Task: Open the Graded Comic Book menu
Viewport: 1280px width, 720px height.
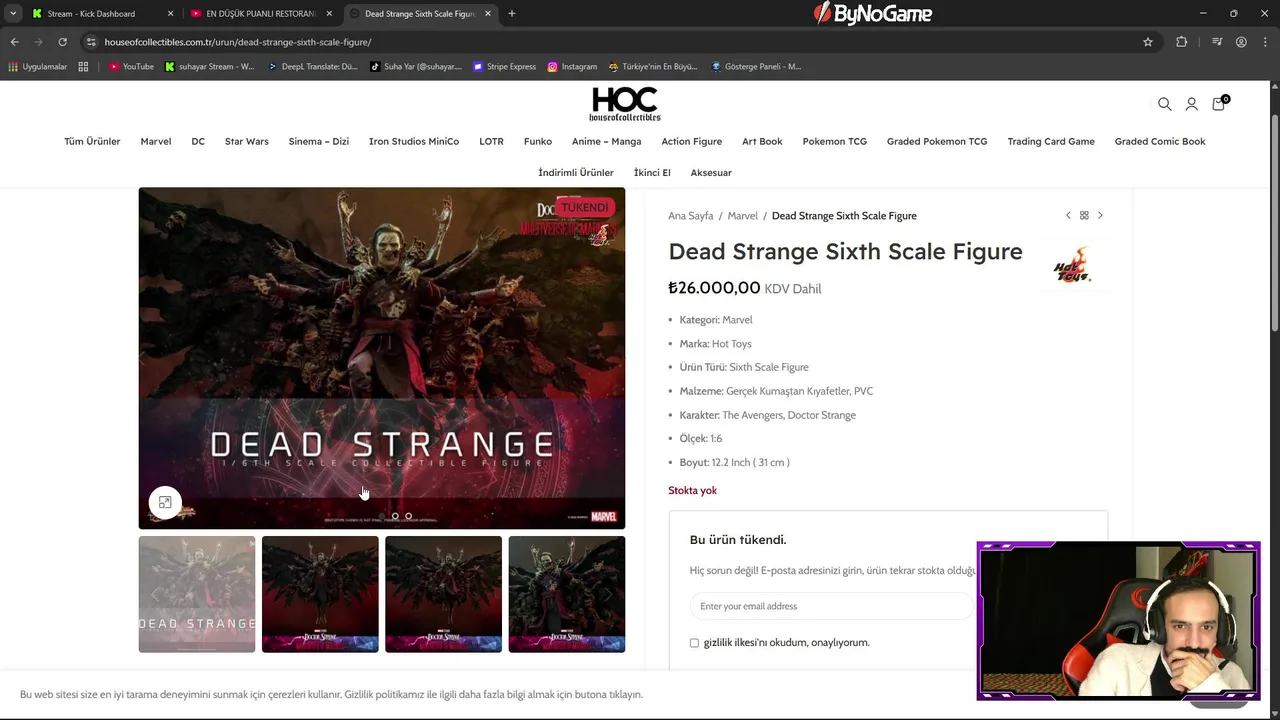Action: click(x=1160, y=142)
